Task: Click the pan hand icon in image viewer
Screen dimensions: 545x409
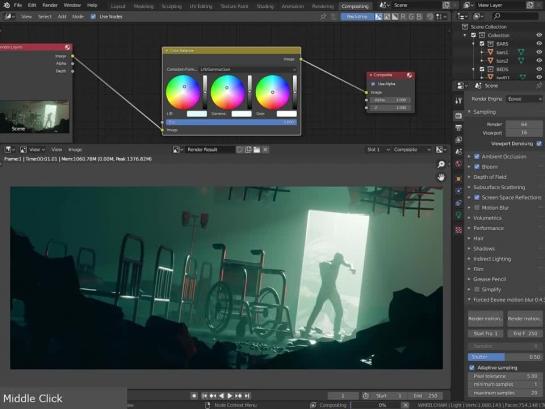Action: coord(441,178)
